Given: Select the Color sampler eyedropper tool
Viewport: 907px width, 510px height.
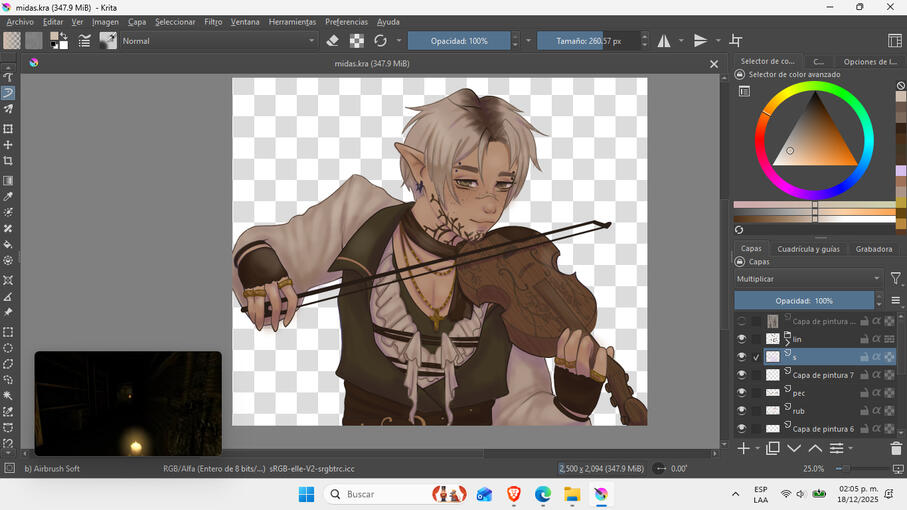Looking at the screenshot, I should click(8, 197).
